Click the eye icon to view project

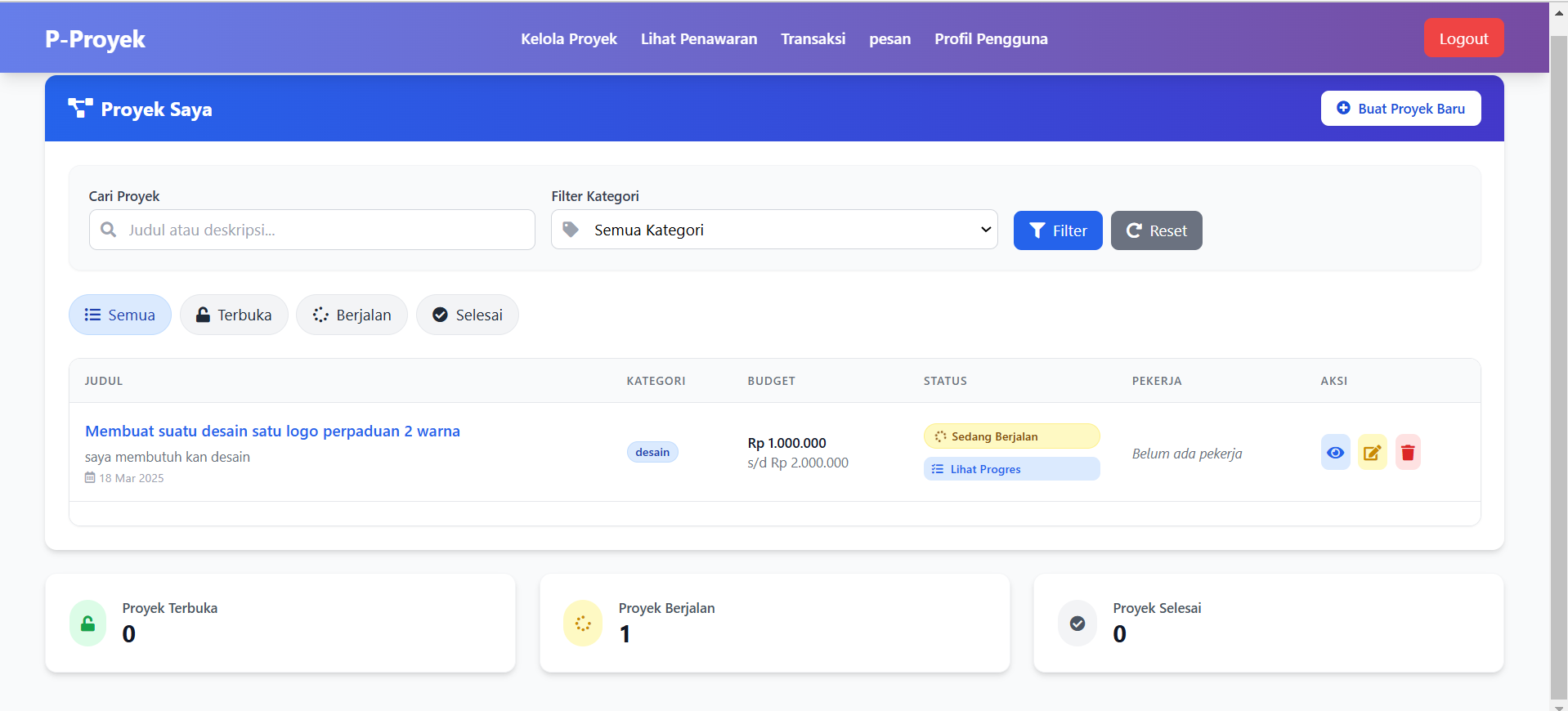tap(1335, 453)
